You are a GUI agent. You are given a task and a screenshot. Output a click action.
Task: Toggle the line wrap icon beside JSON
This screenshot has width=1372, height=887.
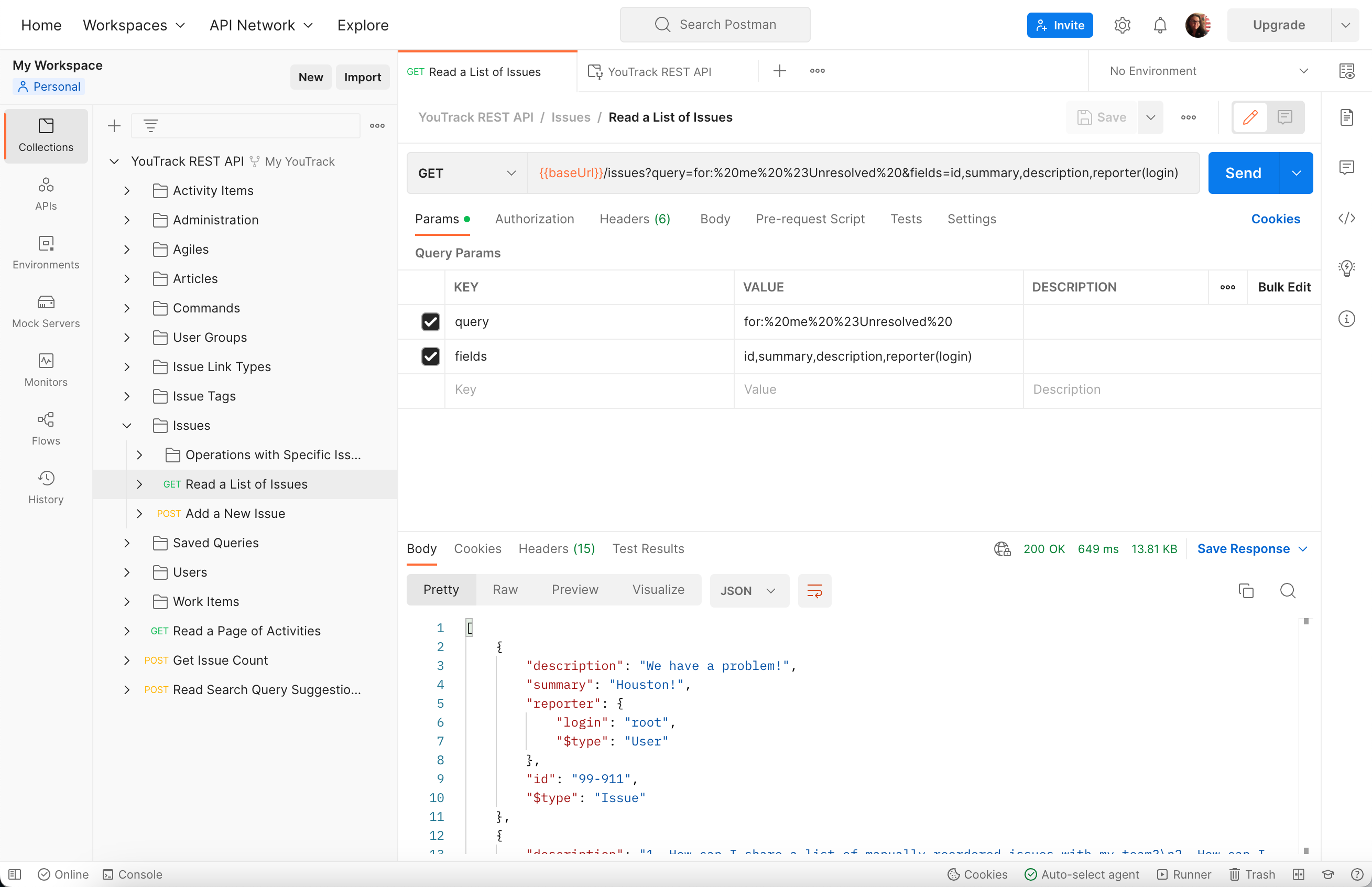click(x=814, y=590)
